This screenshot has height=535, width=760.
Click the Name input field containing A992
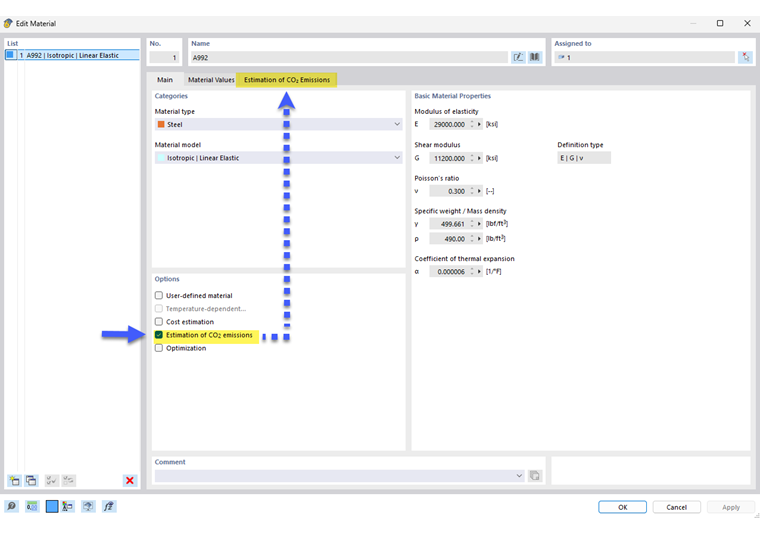pyautogui.click(x=349, y=57)
